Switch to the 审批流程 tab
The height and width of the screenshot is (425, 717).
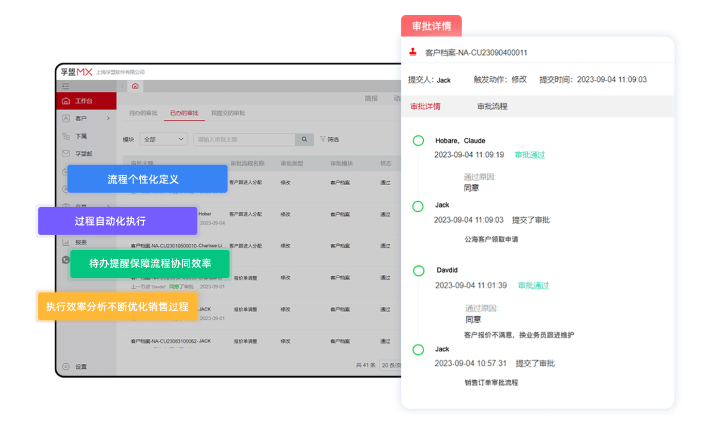491,105
